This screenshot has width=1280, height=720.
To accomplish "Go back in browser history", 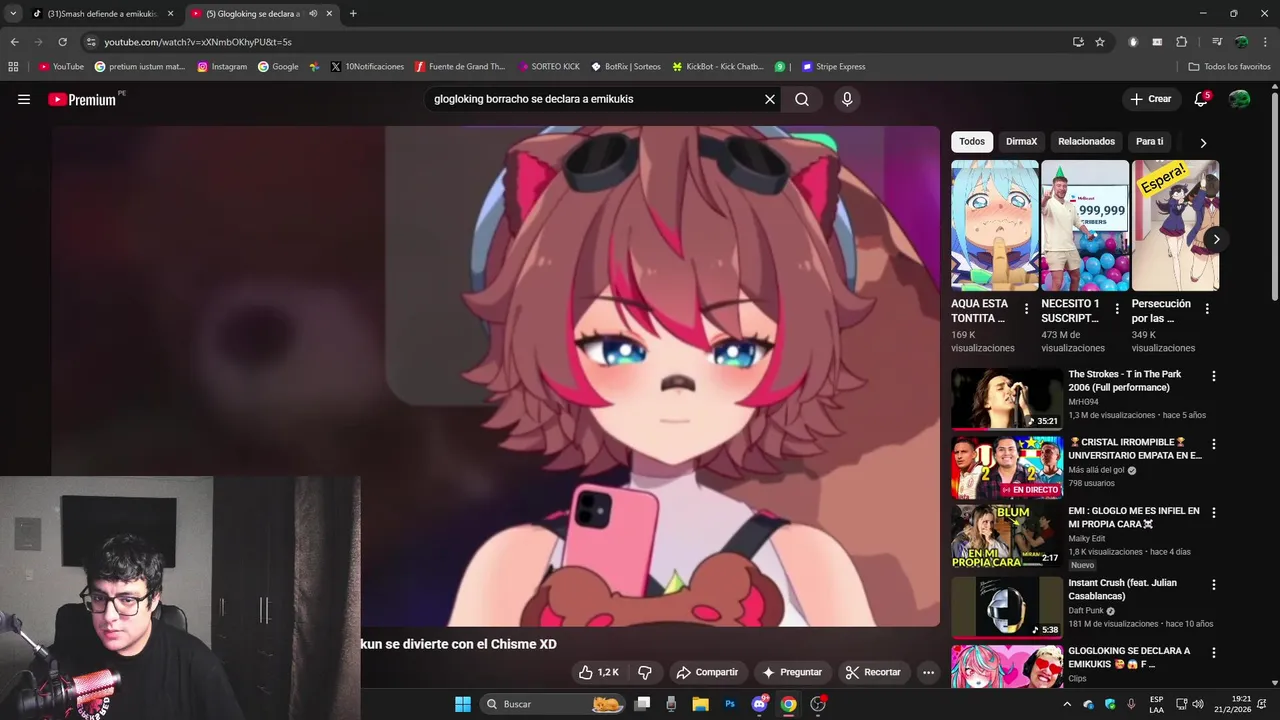I will (x=14, y=42).
